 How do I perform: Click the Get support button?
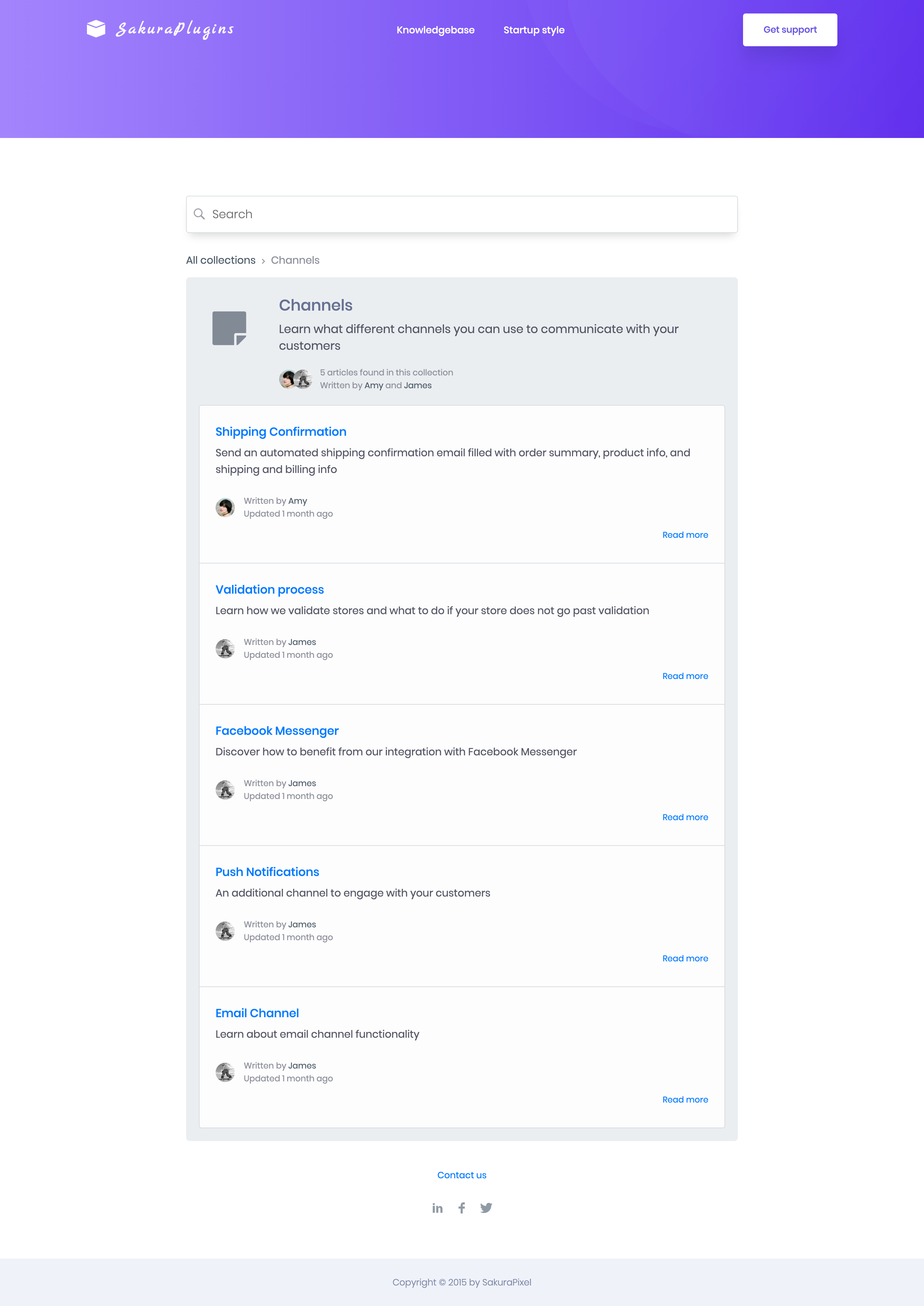[x=790, y=30]
